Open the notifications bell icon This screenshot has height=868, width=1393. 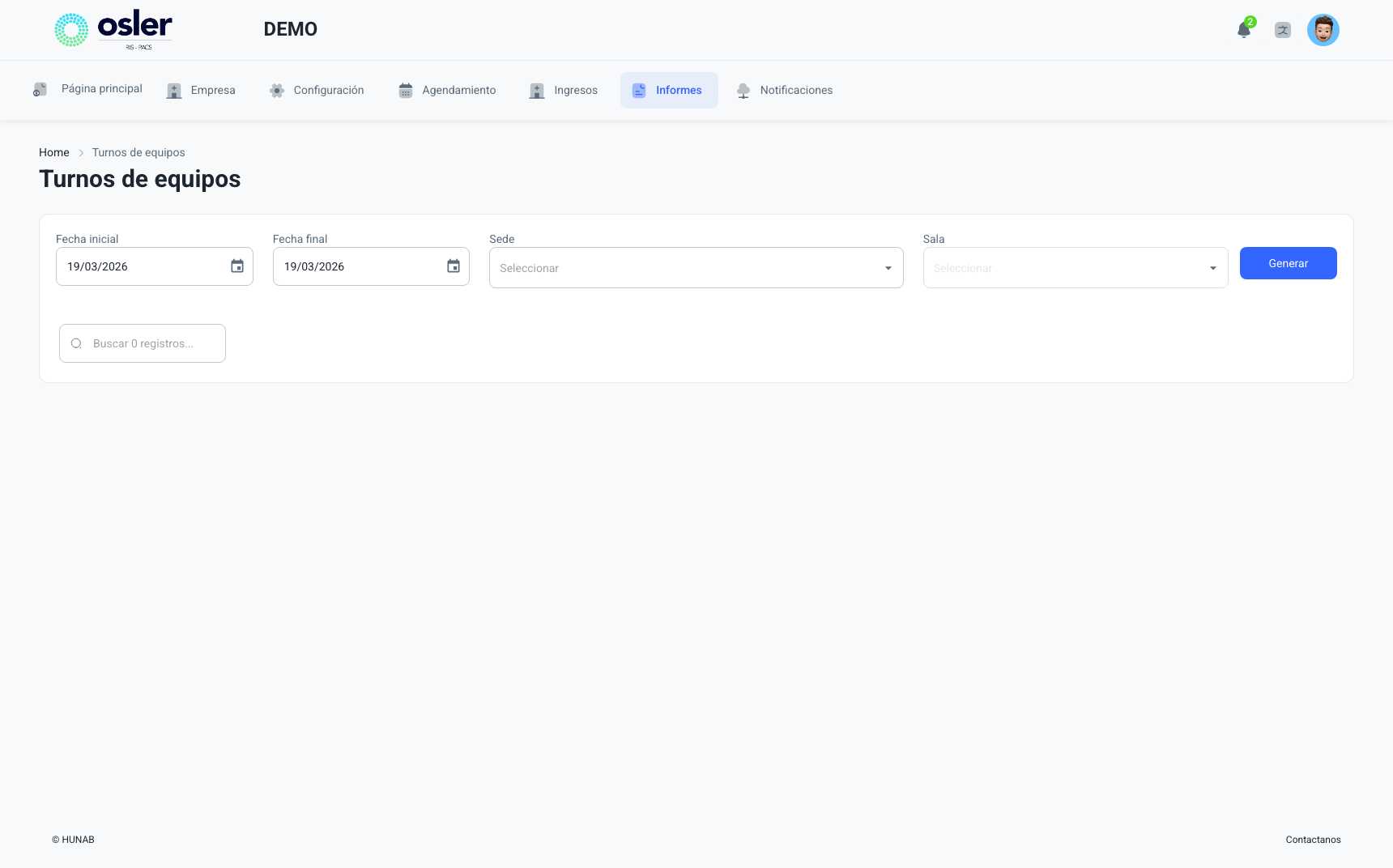[1244, 30]
